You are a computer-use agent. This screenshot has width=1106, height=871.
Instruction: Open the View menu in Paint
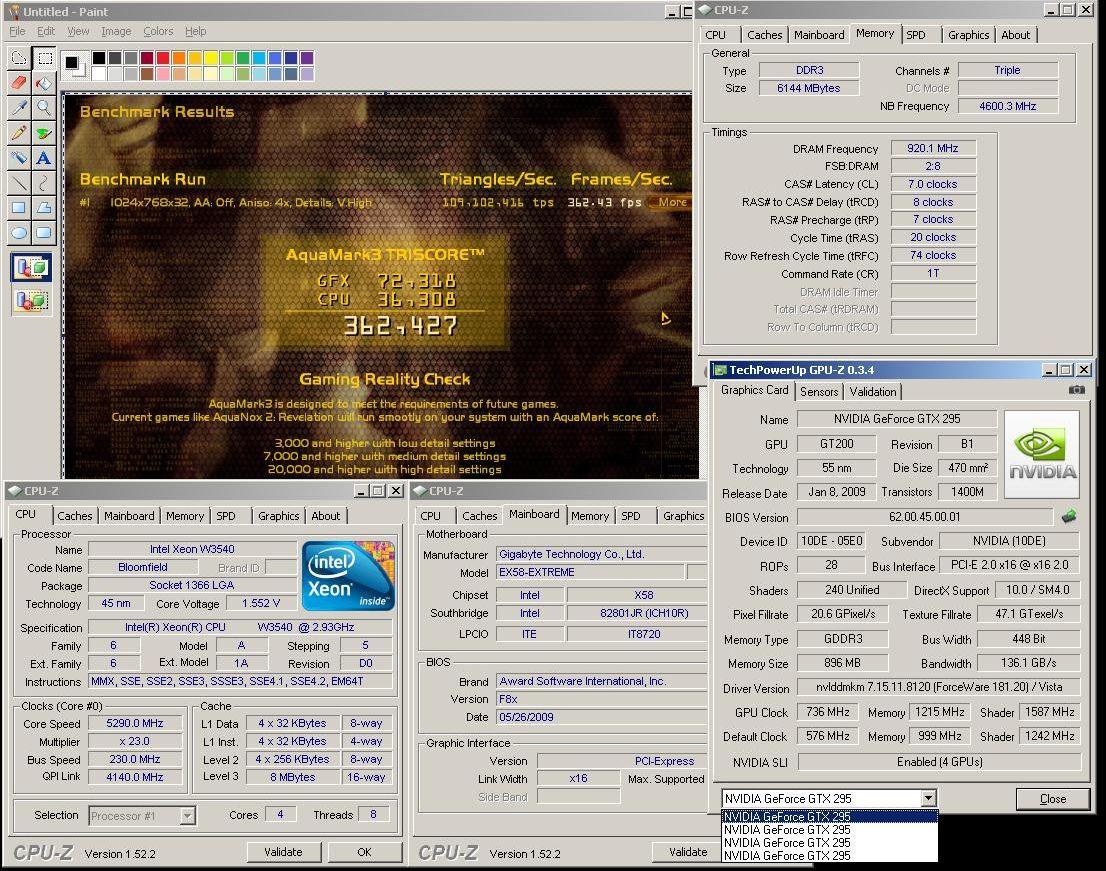[78, 31]
